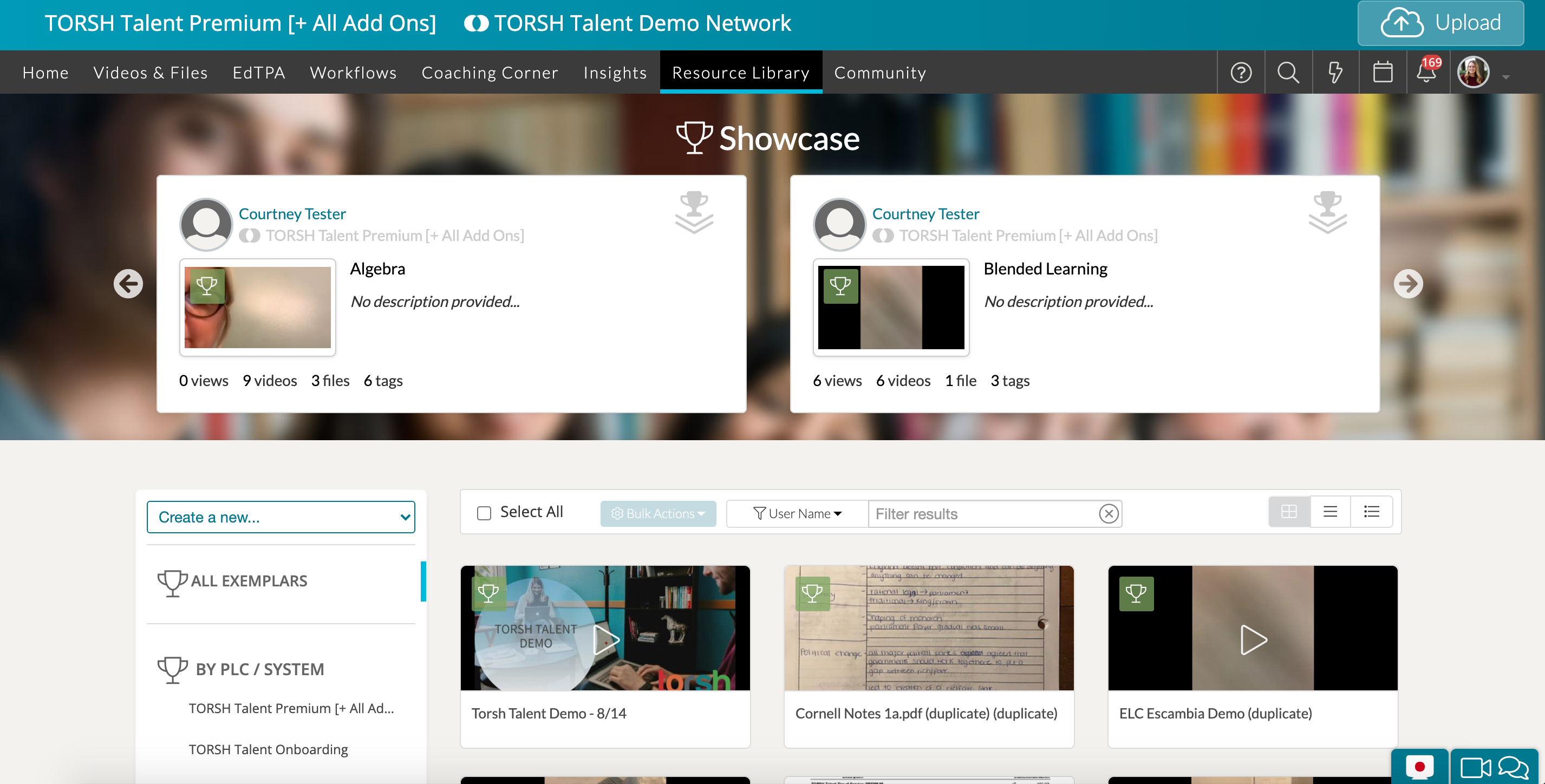Open Torsh Talent Demo - 8/14 title

point(549,713)
